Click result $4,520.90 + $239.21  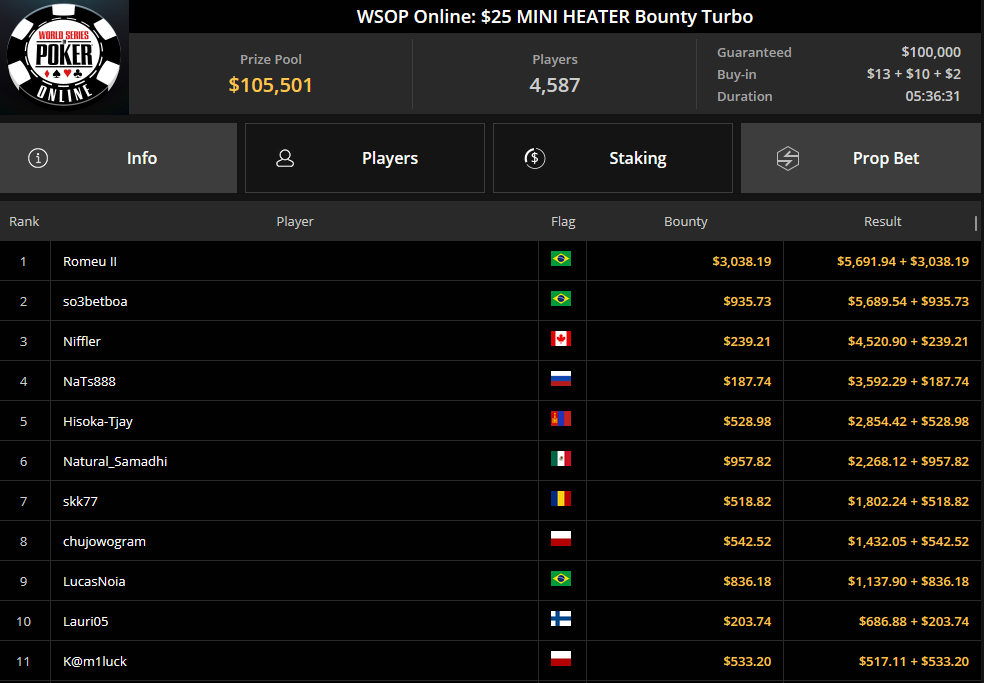coord(908,342)
